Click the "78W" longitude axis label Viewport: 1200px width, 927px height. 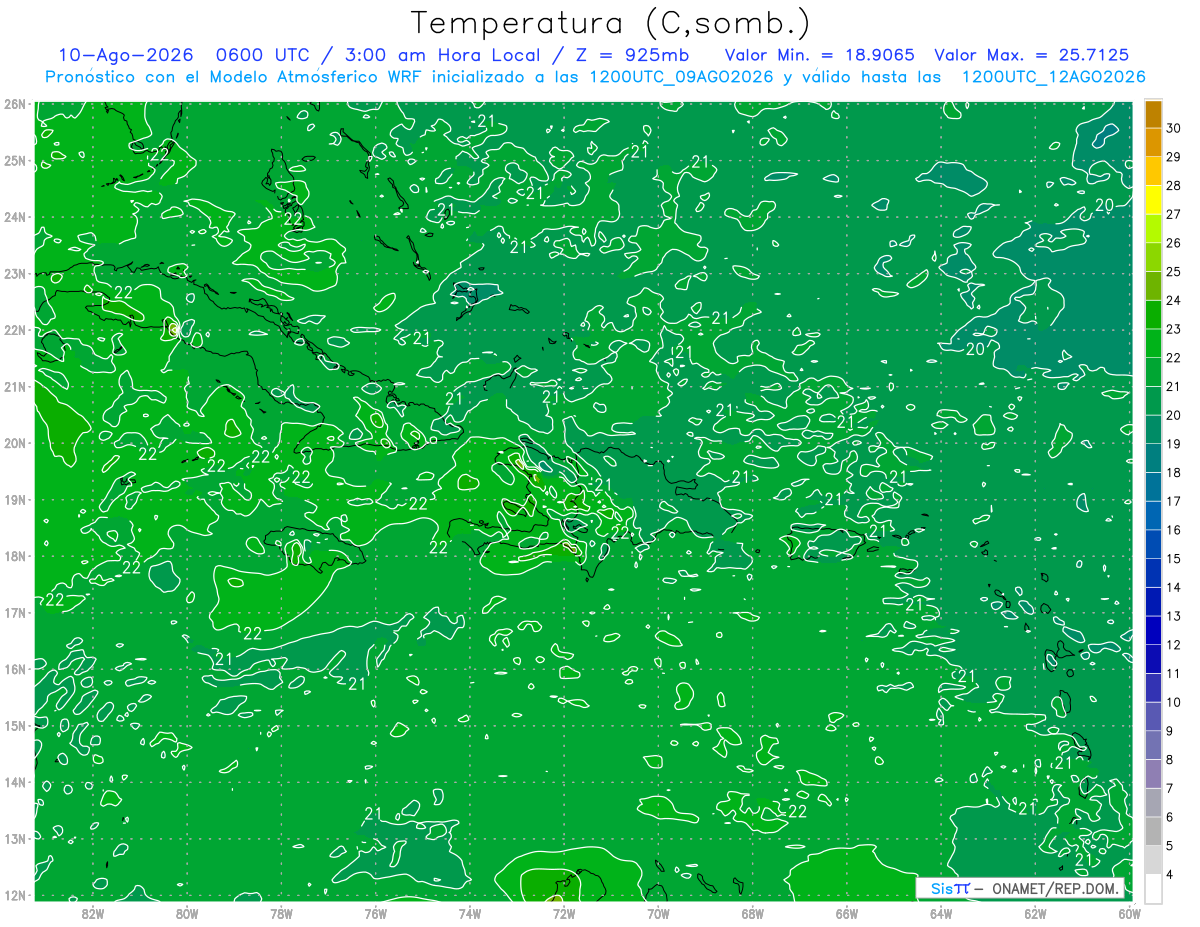tap(281, 912)
